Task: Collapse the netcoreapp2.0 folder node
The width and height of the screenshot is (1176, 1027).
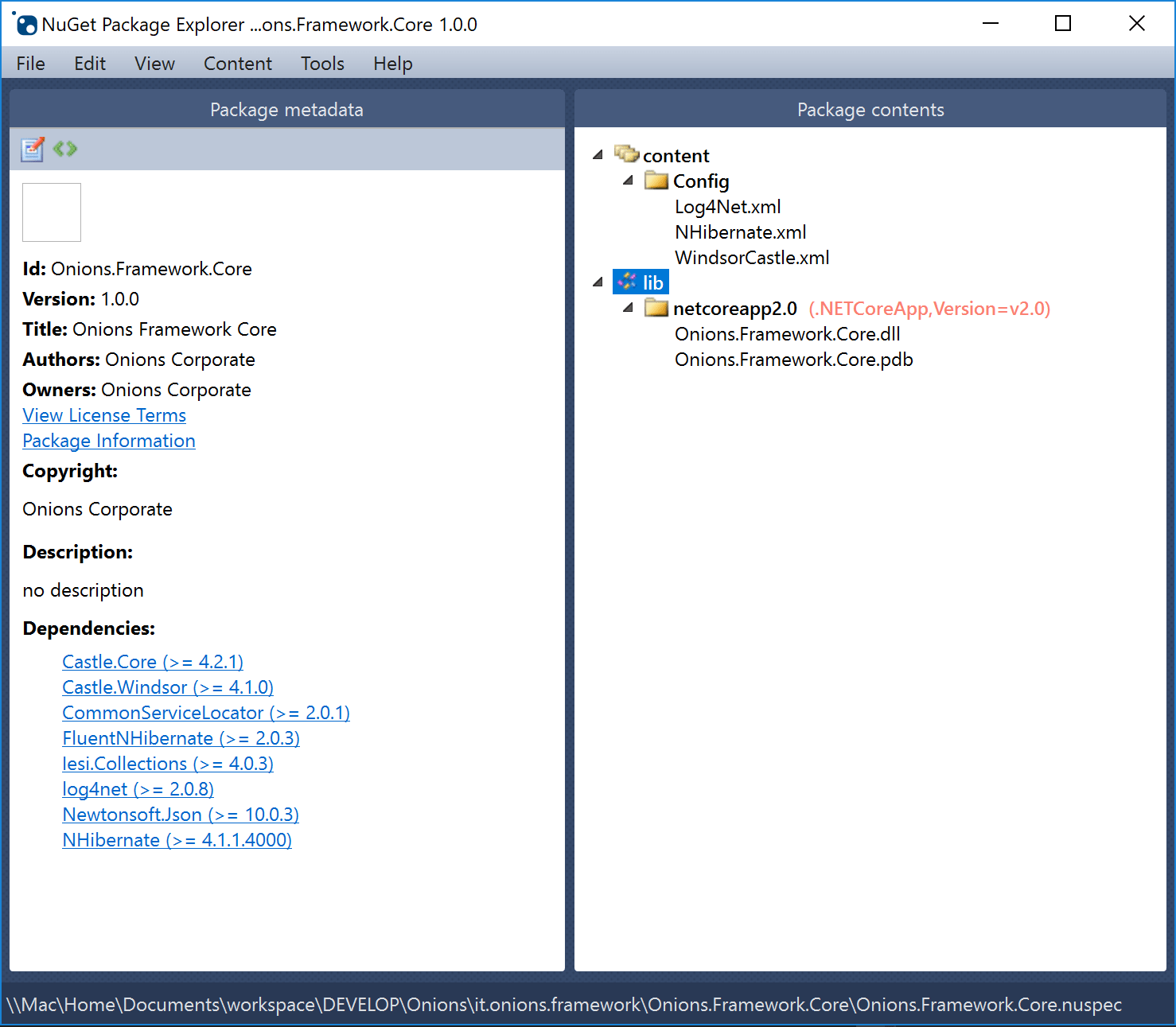Action: pyautogui.click(x=629, y=307)
